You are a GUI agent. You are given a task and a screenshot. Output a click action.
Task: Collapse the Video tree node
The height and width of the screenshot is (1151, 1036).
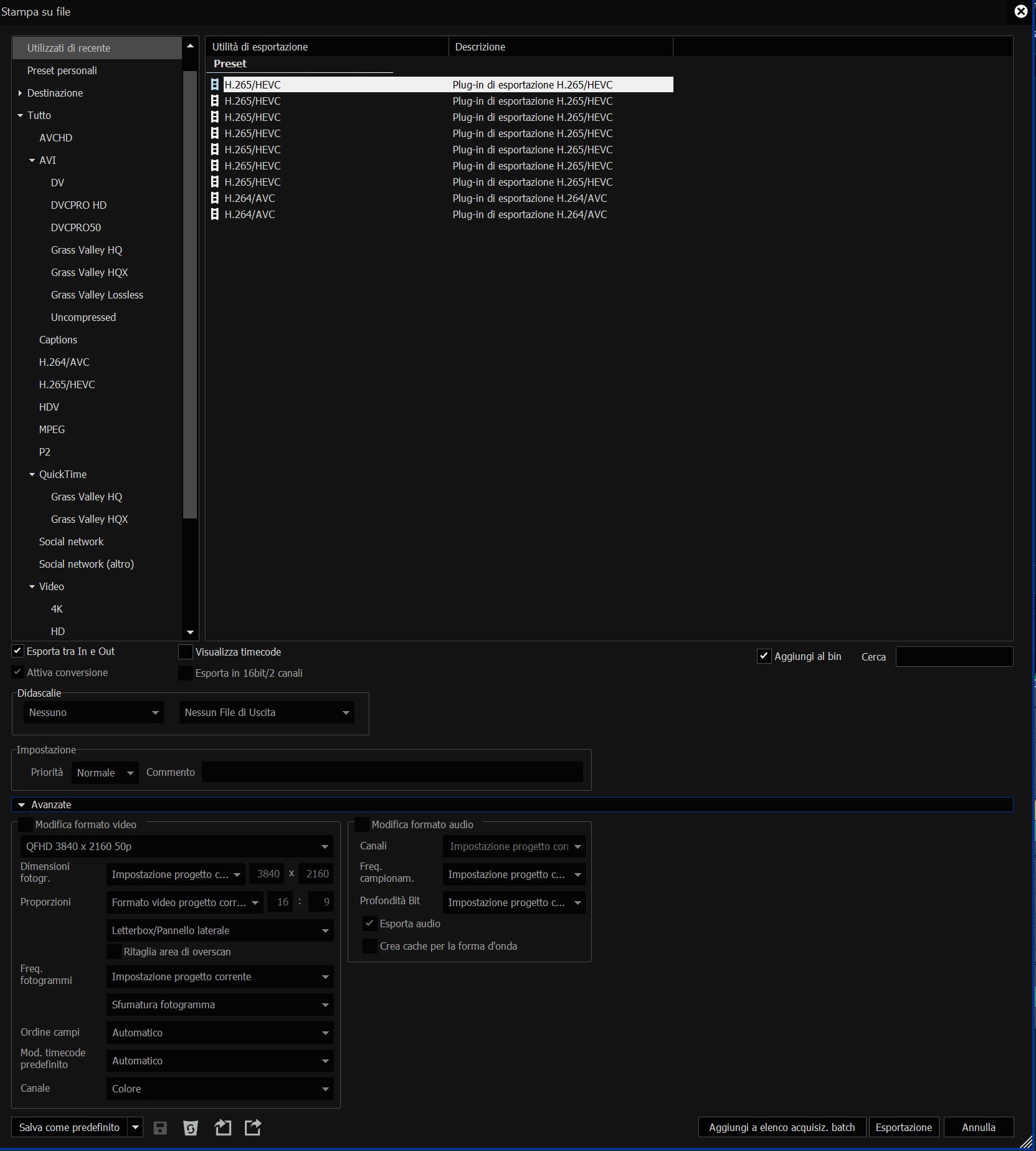32,586
